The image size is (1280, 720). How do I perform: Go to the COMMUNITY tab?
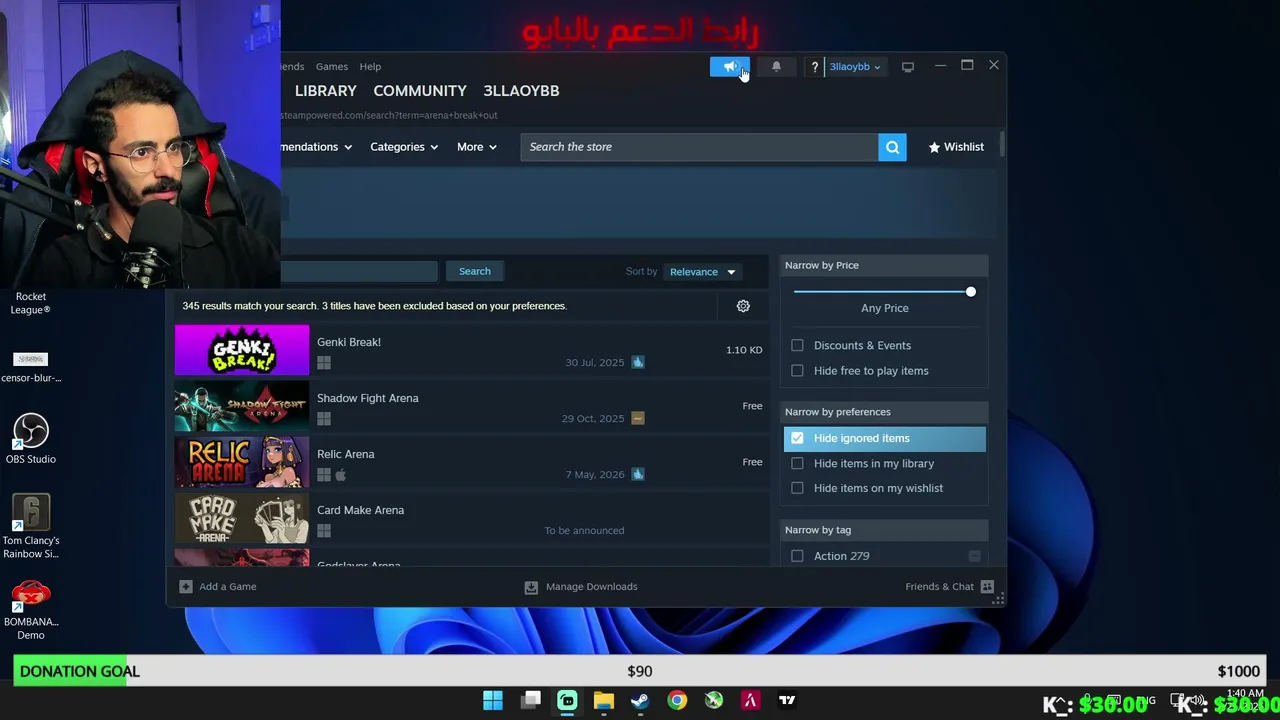pos(420,91)
